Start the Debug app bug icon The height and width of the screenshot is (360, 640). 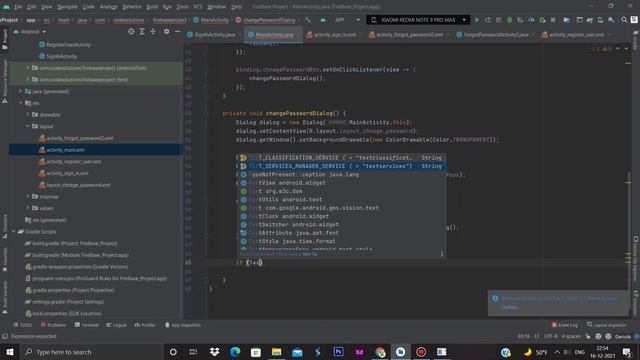509,20
